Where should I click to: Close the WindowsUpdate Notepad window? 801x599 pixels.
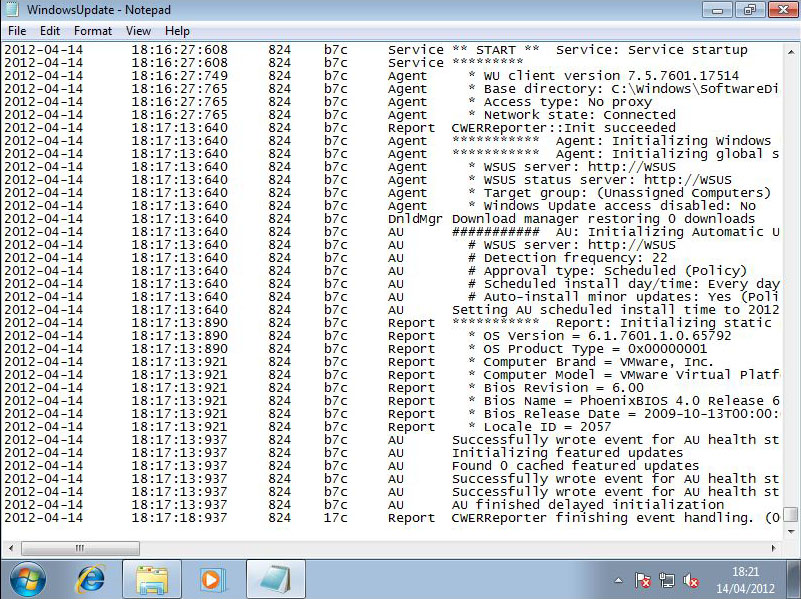[782, 10]
